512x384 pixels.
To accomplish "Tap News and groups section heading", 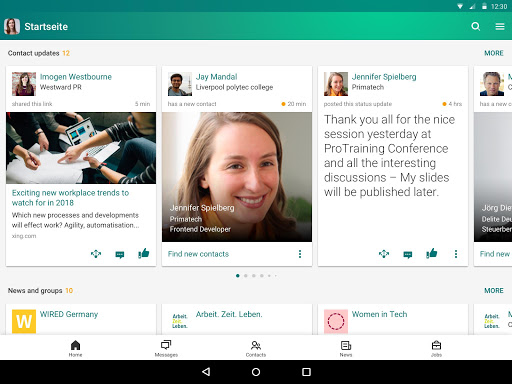I will coord(35,291).
